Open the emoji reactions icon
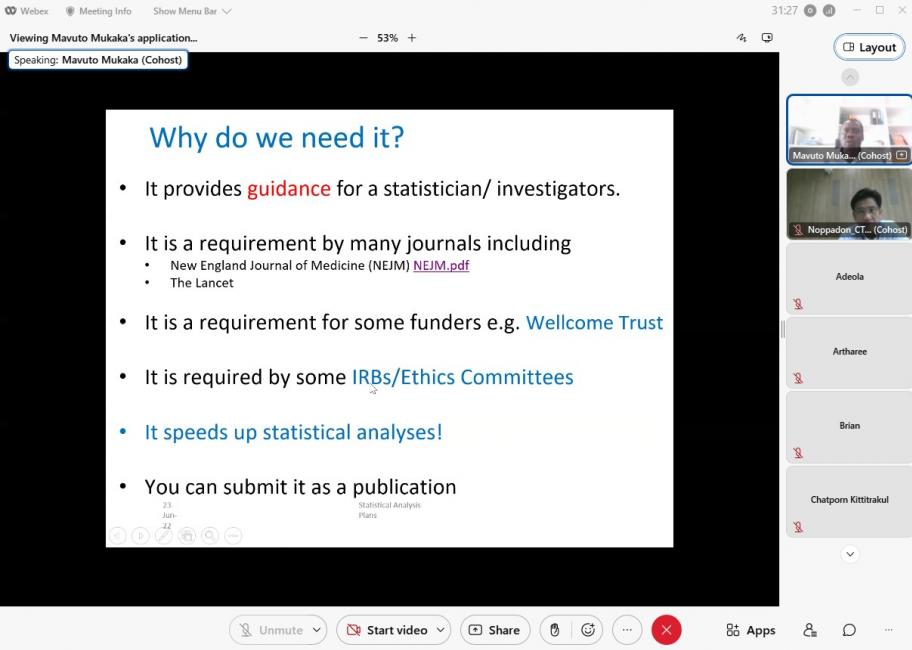The image size is (912, 650). pyautogui.click(x=588, y=630)
